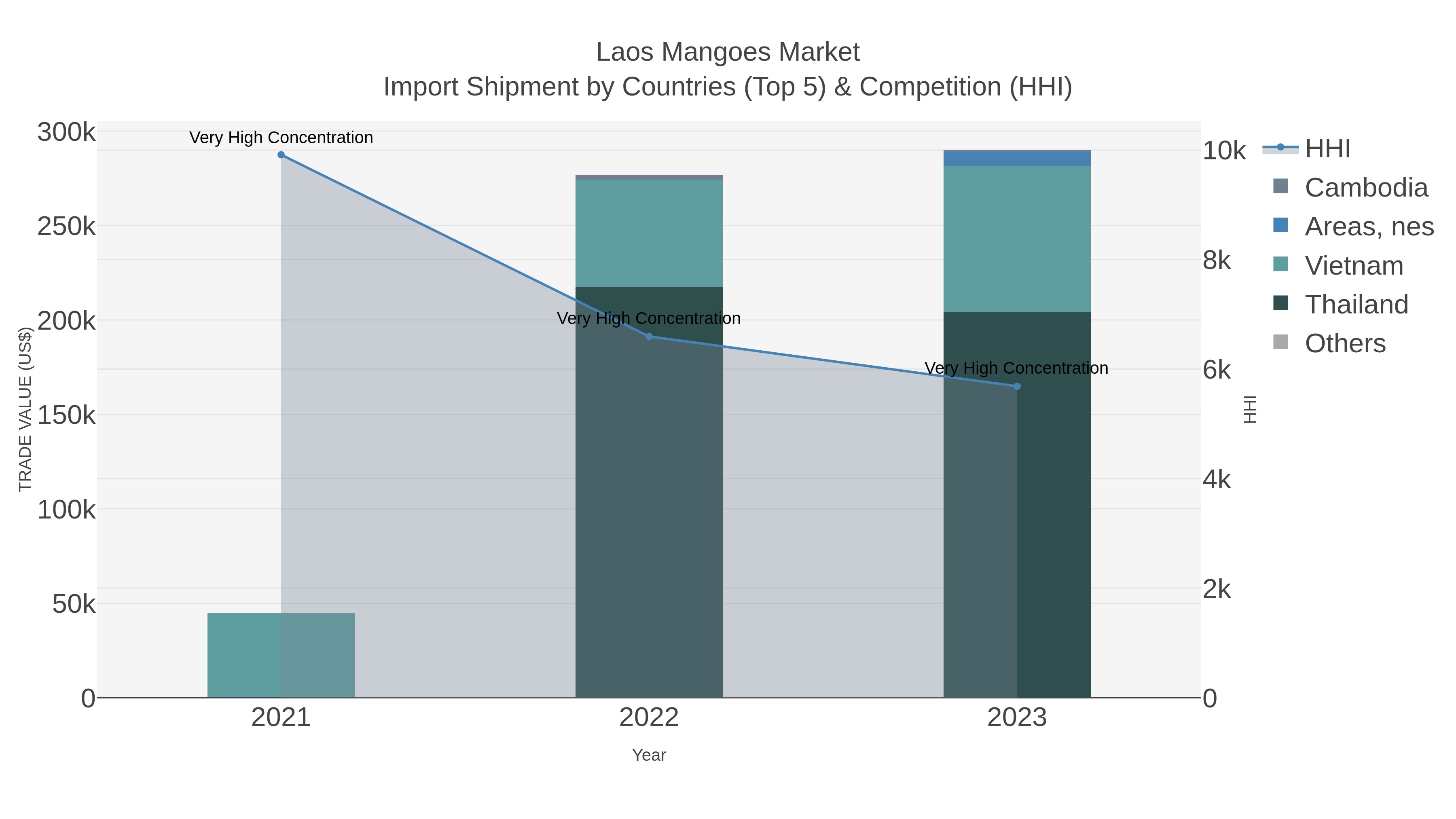The image size is (1456, 819).
Task: Select the 2022 HHI data point
Action: point(649,337)
